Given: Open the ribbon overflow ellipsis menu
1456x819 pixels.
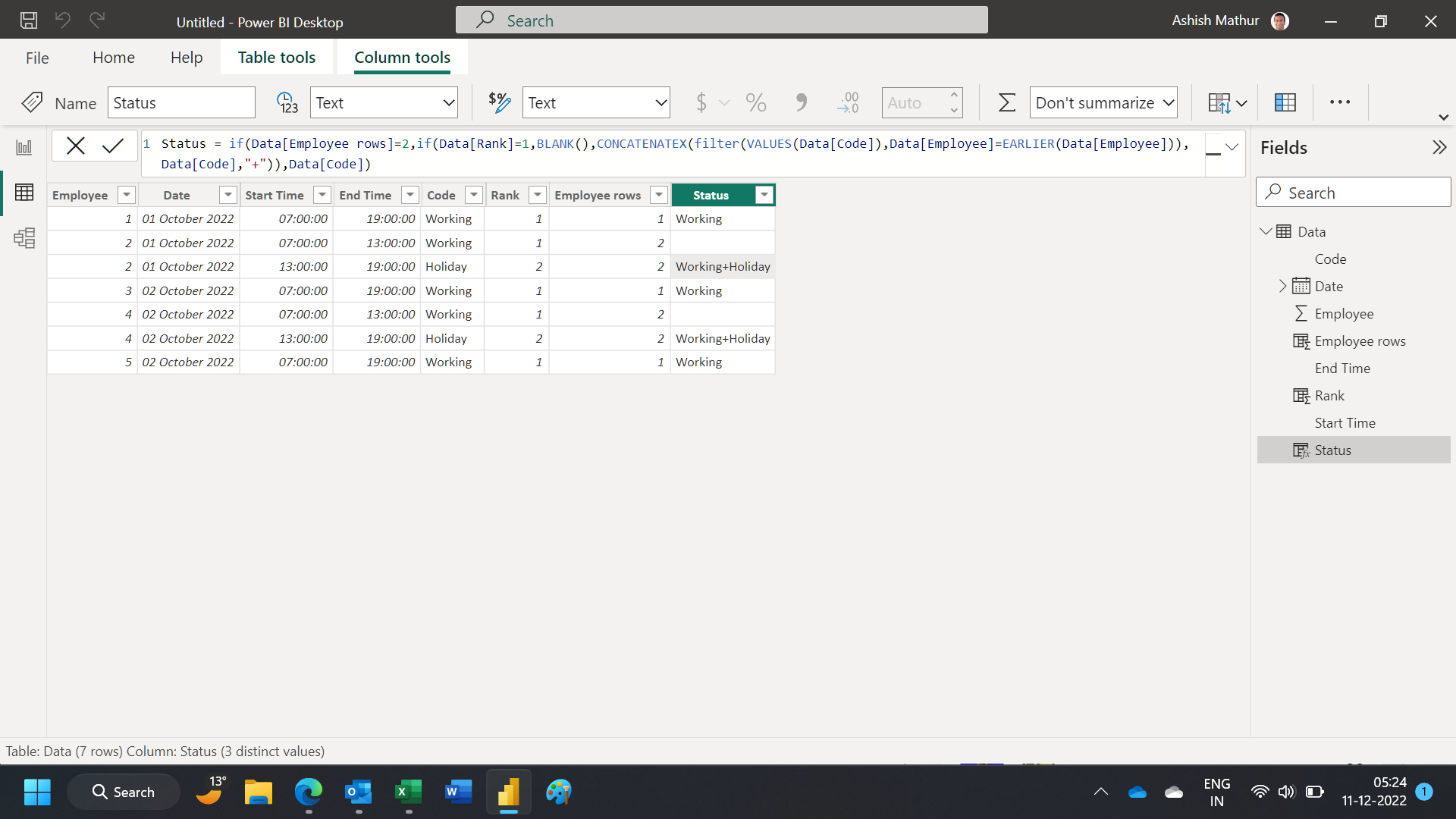Looking at the screenshot, I should click(1340, 102).
